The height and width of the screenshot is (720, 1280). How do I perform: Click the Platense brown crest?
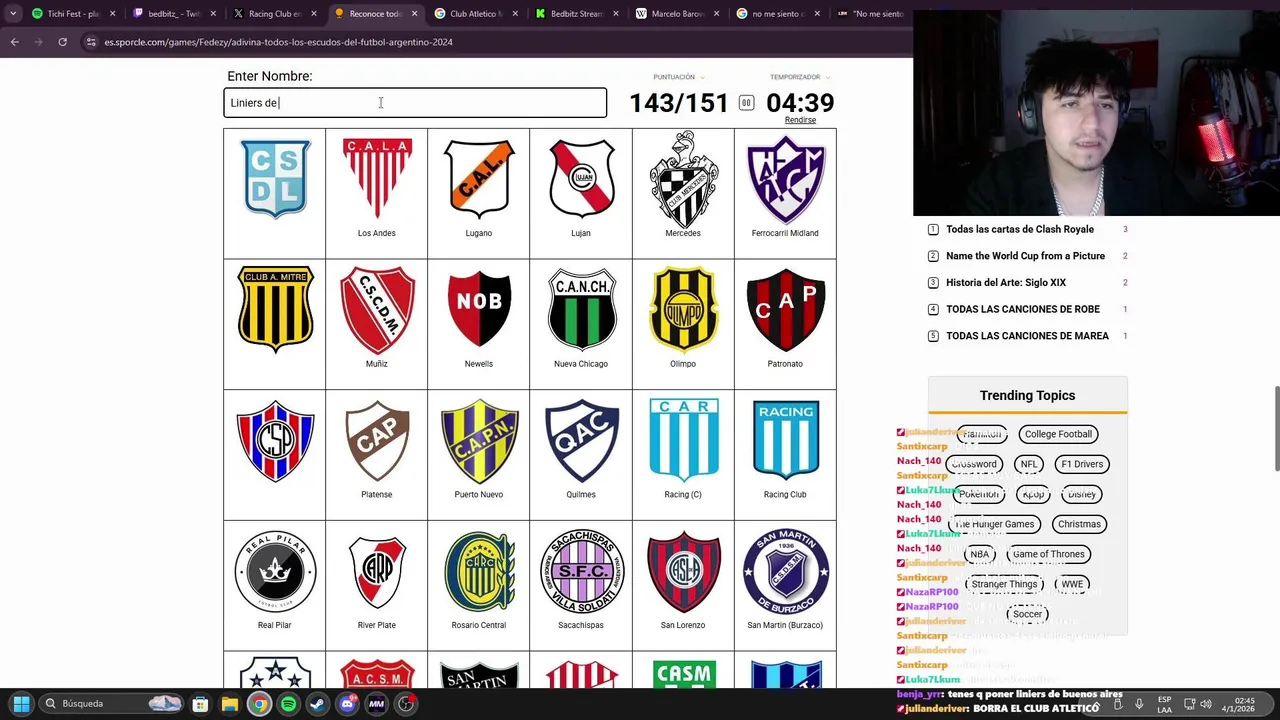point(377,440)
